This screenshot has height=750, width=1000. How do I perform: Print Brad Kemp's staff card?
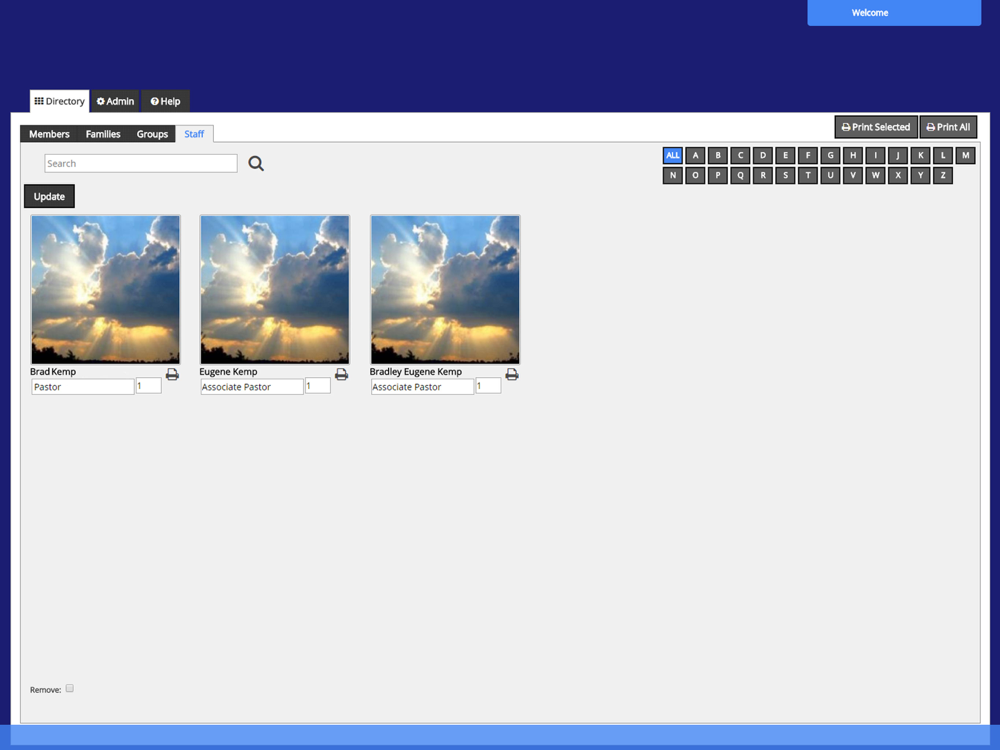pos(172,374)
